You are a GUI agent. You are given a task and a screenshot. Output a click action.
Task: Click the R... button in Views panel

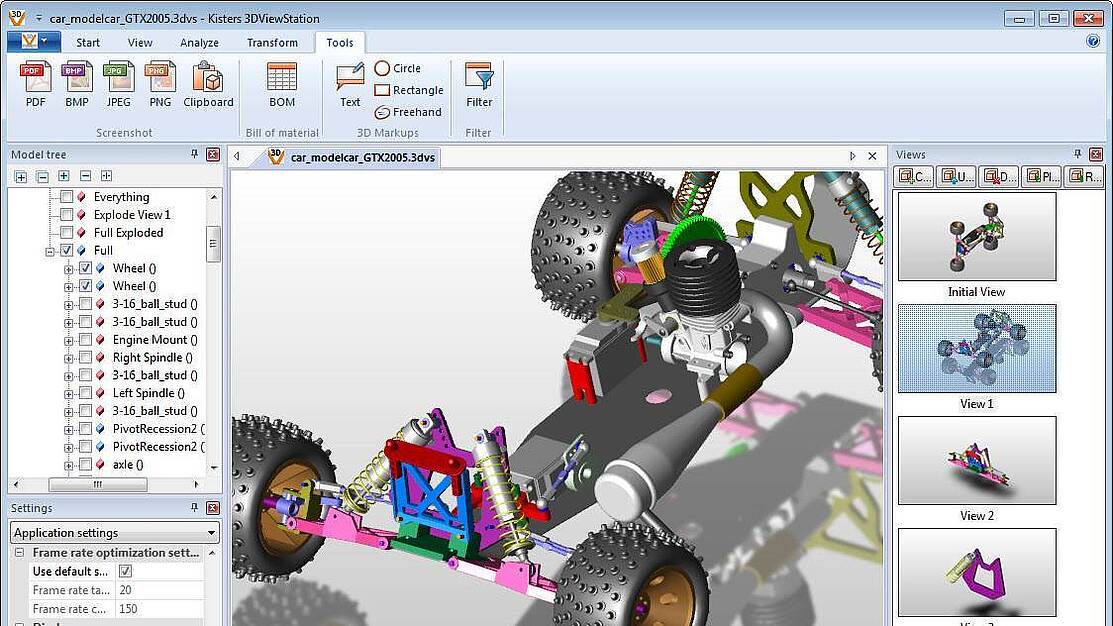pyautogui.click(x=1084, y=176)
